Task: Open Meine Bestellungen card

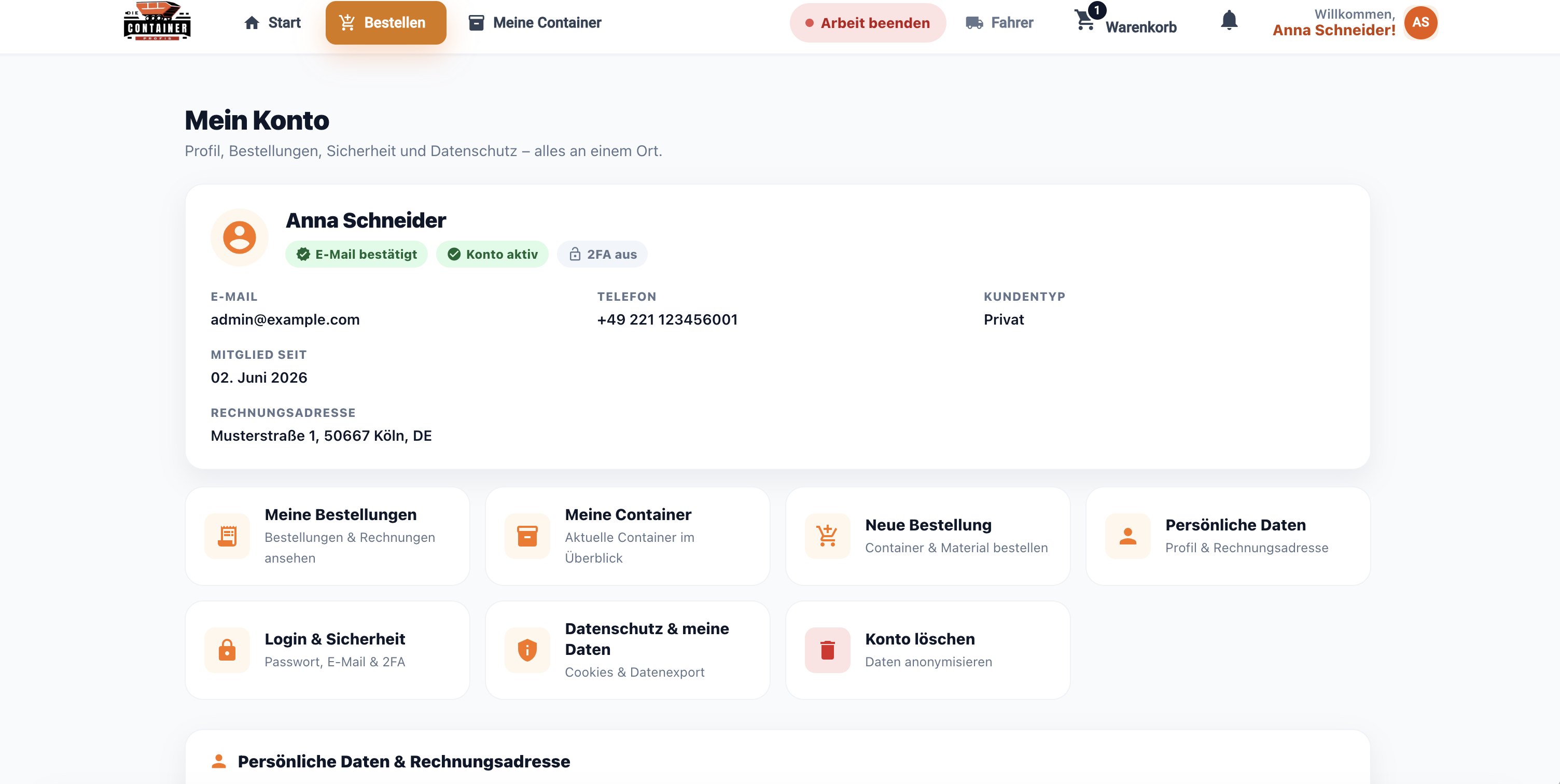Action: pos(327,536)
